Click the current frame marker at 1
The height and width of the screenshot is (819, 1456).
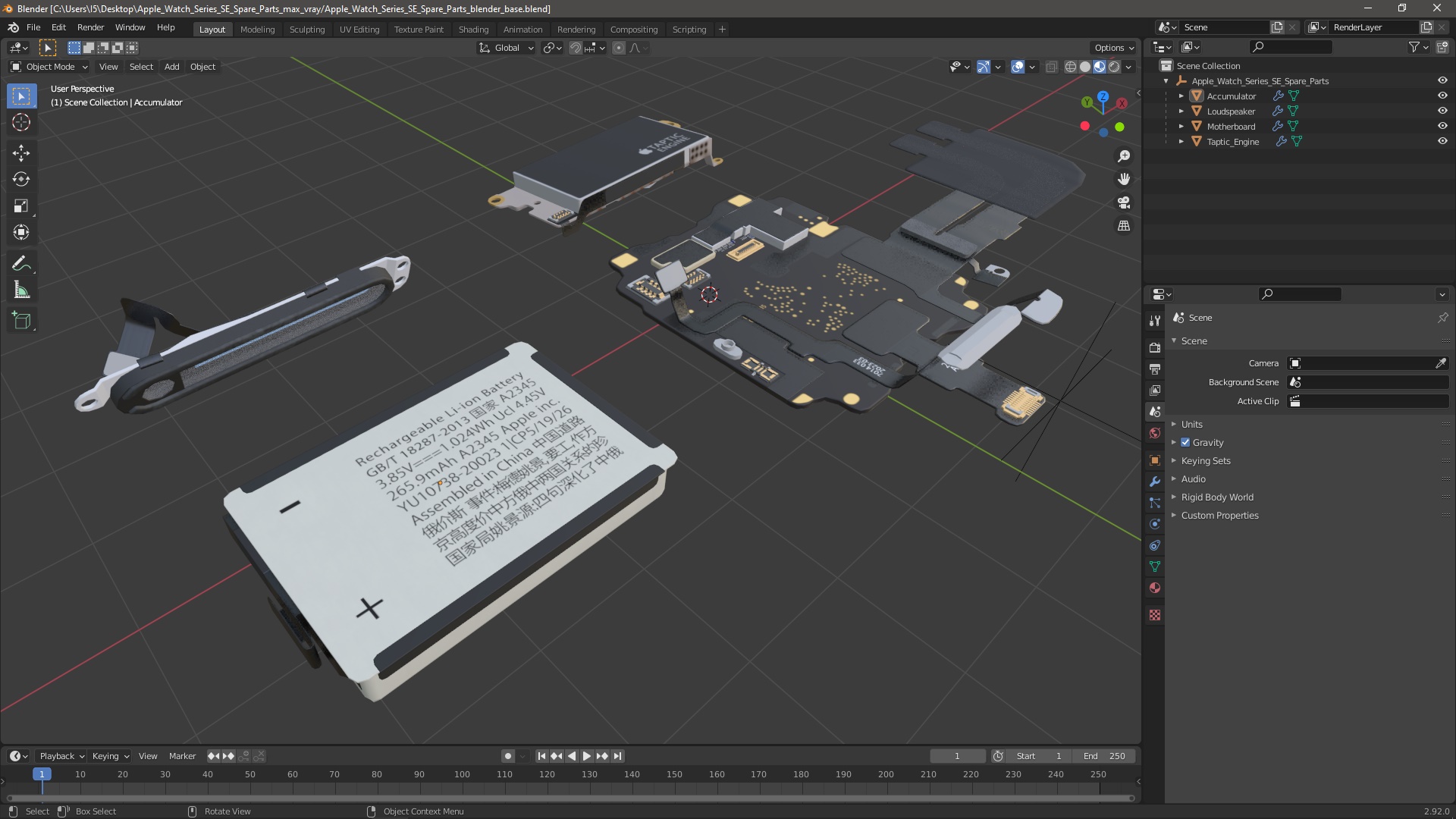coord(42,774)
